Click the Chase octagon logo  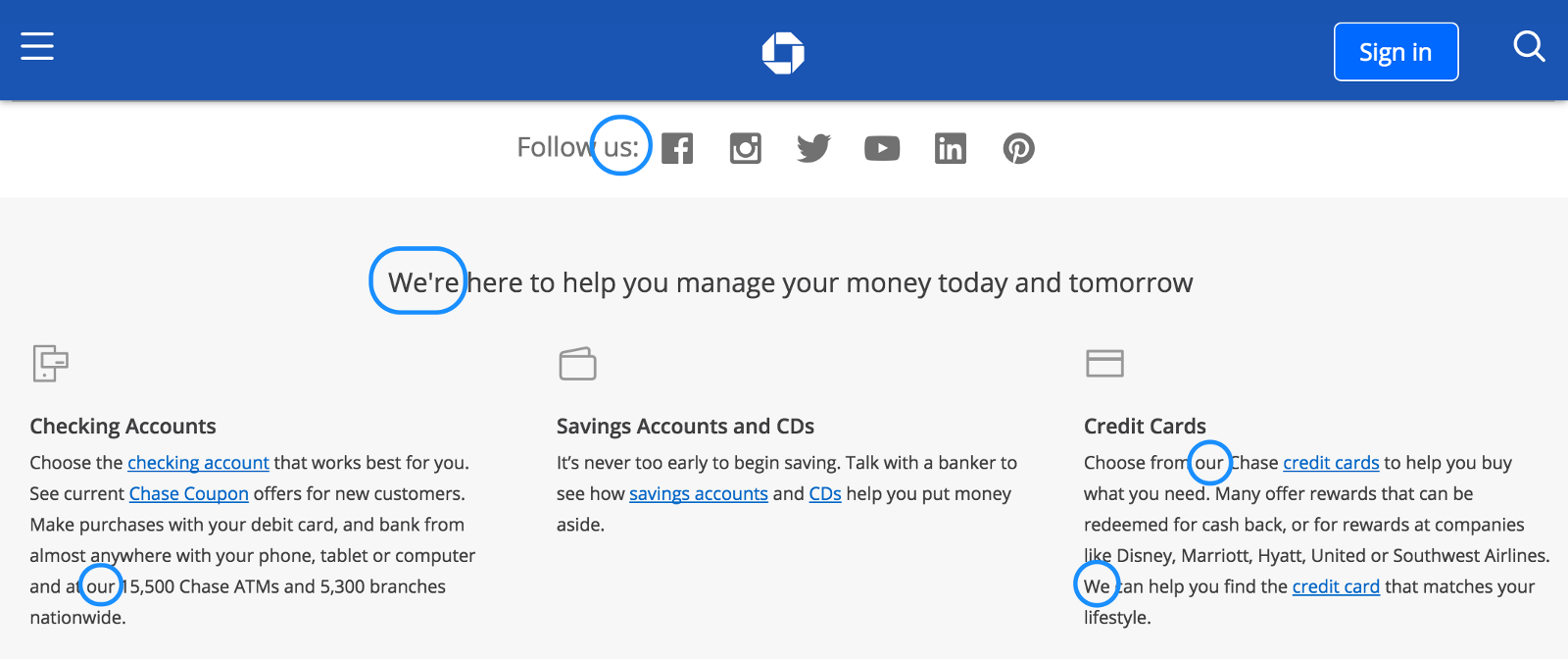coord(783,53)
